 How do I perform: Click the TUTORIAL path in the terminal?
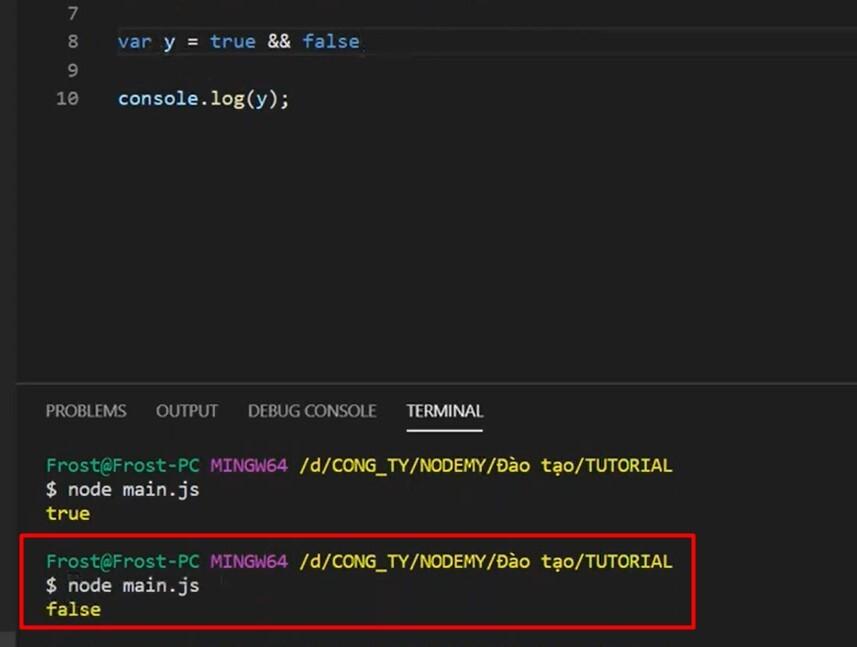pos(632,465)
